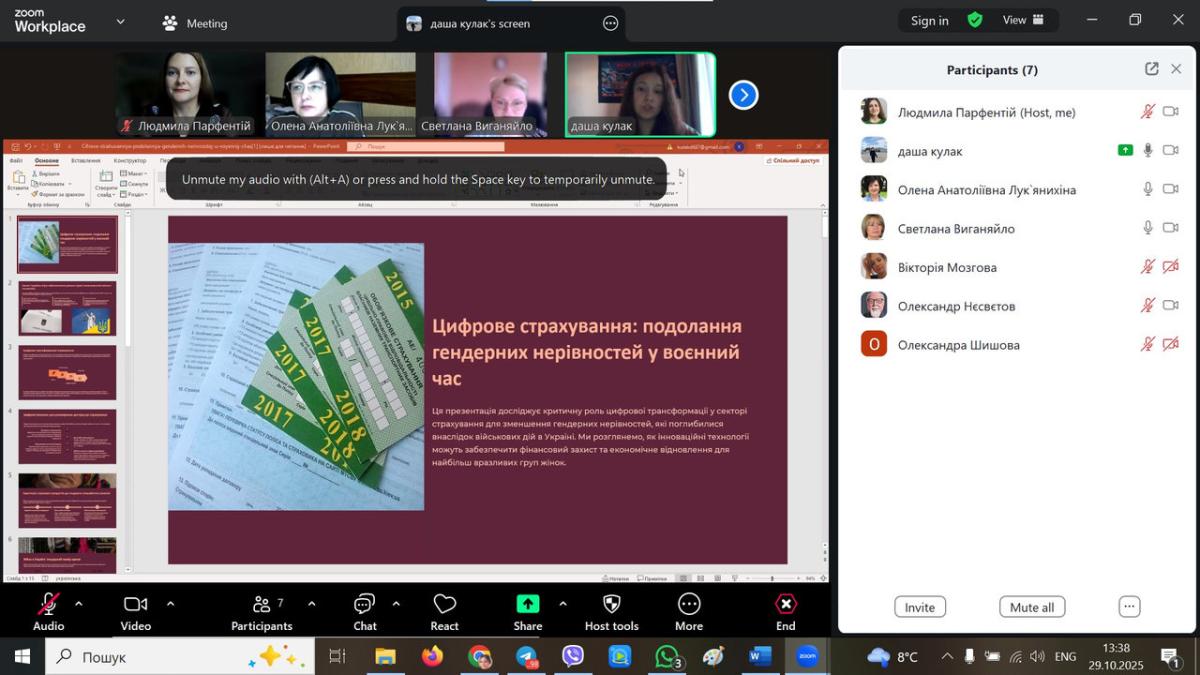The height and width of the screenshot is (675, 1200).
Task: Switch to the Meeting tab
Action: pyautogui.click(x=196, y=23)
